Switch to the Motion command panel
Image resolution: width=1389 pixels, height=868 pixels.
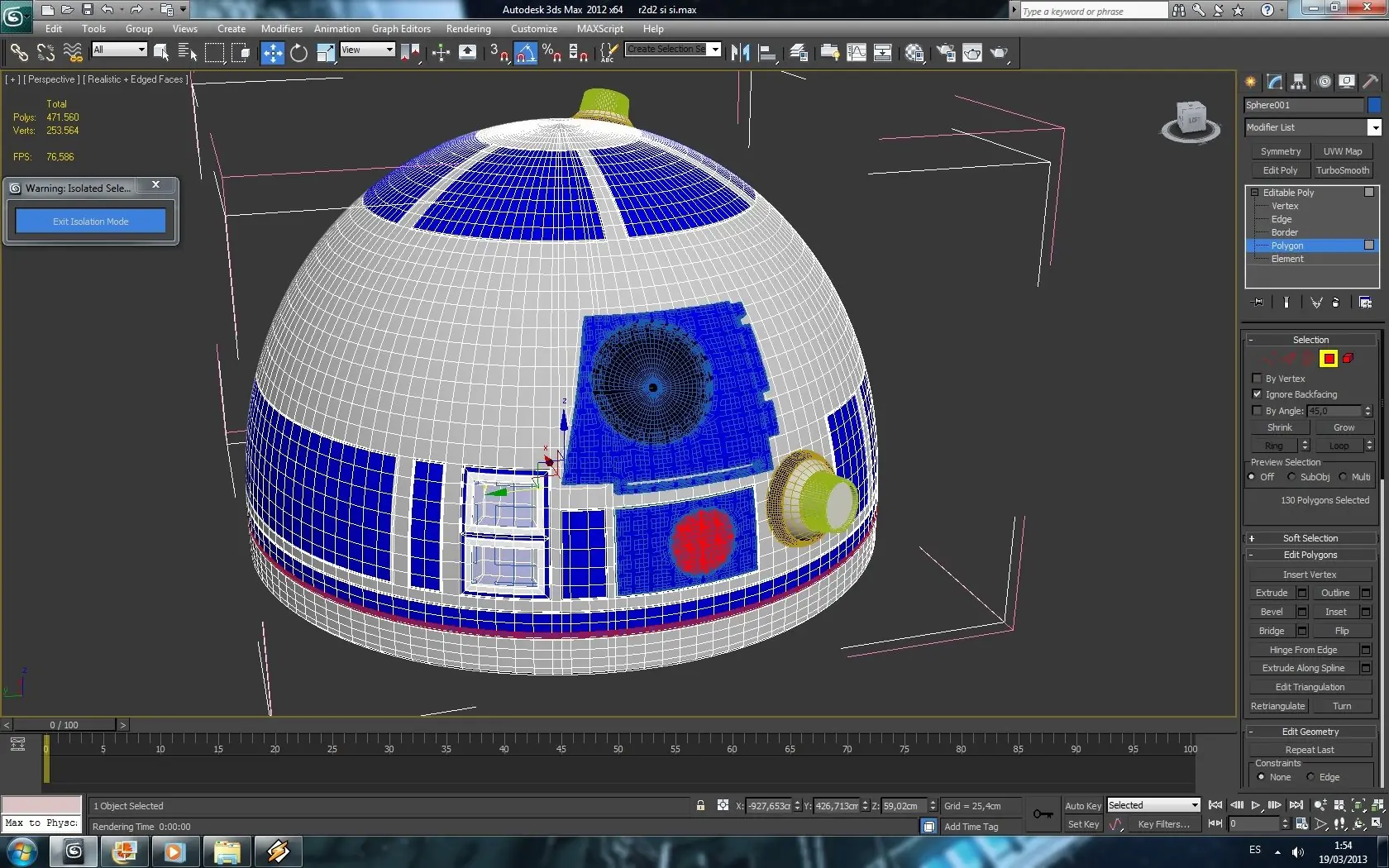pos(1324,82)
